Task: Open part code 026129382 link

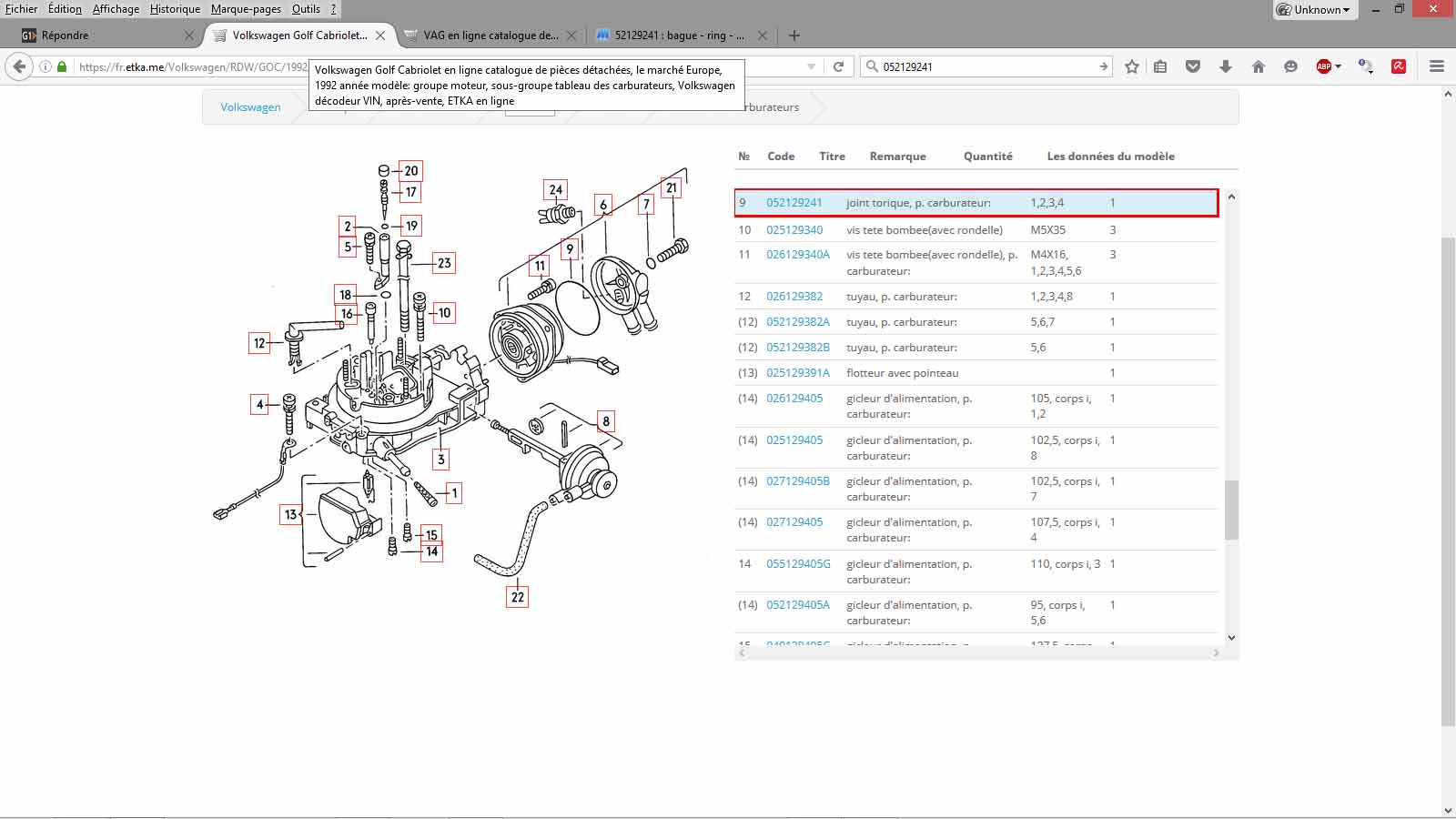Action: click(x=794, y=297)
